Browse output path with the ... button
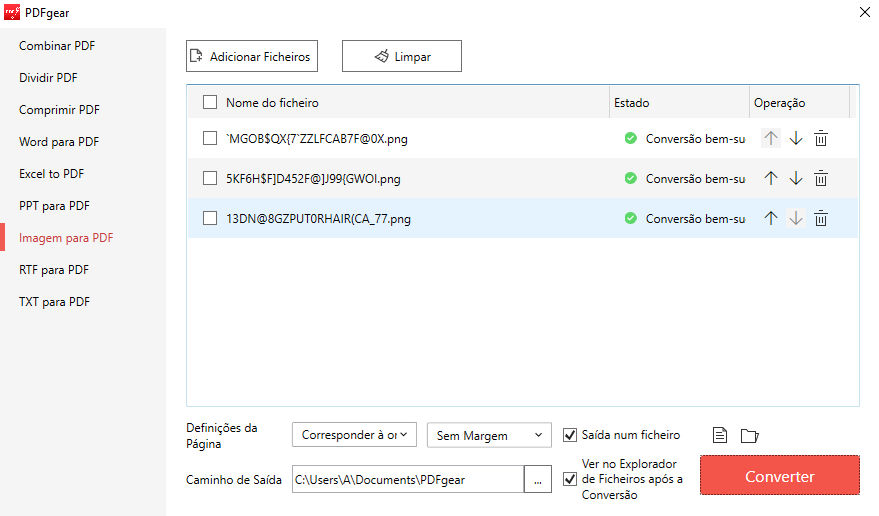Viewport: 879px width, 516px height. pyautogui.click(x=538, y=480)
